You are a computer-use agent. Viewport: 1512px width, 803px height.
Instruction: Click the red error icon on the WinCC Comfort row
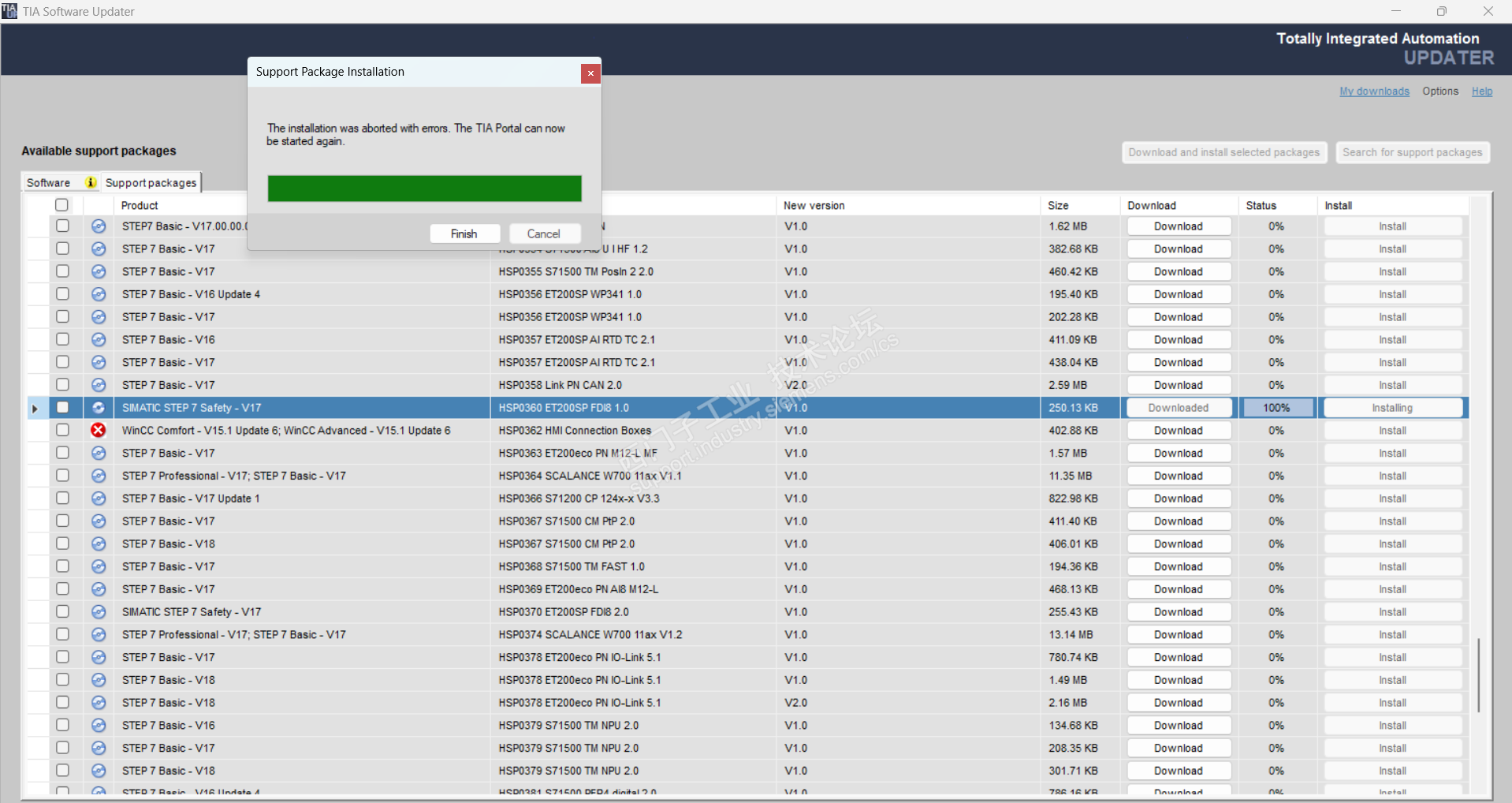99,431
